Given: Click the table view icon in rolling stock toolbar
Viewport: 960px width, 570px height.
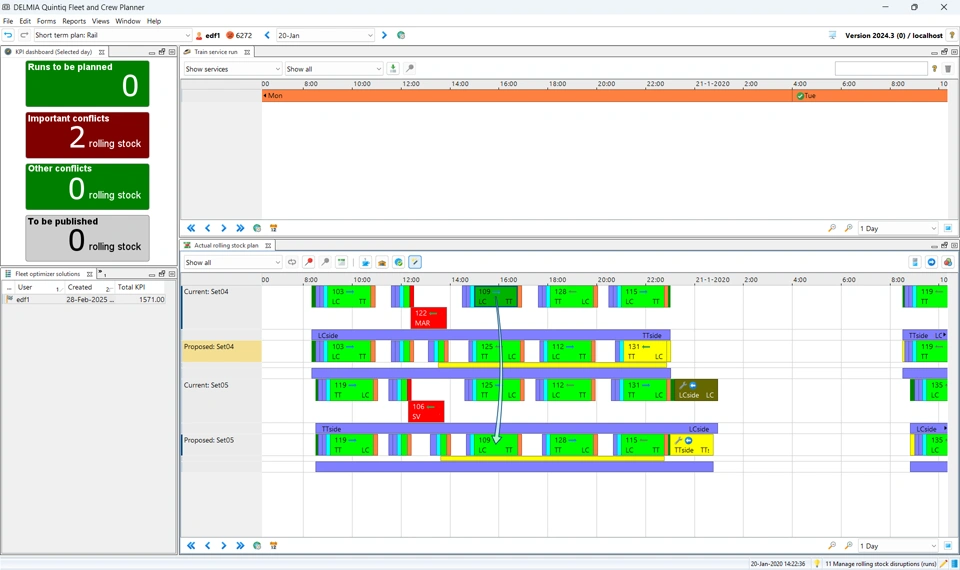Looking at the screenshot, I should [x=342, y=262].
